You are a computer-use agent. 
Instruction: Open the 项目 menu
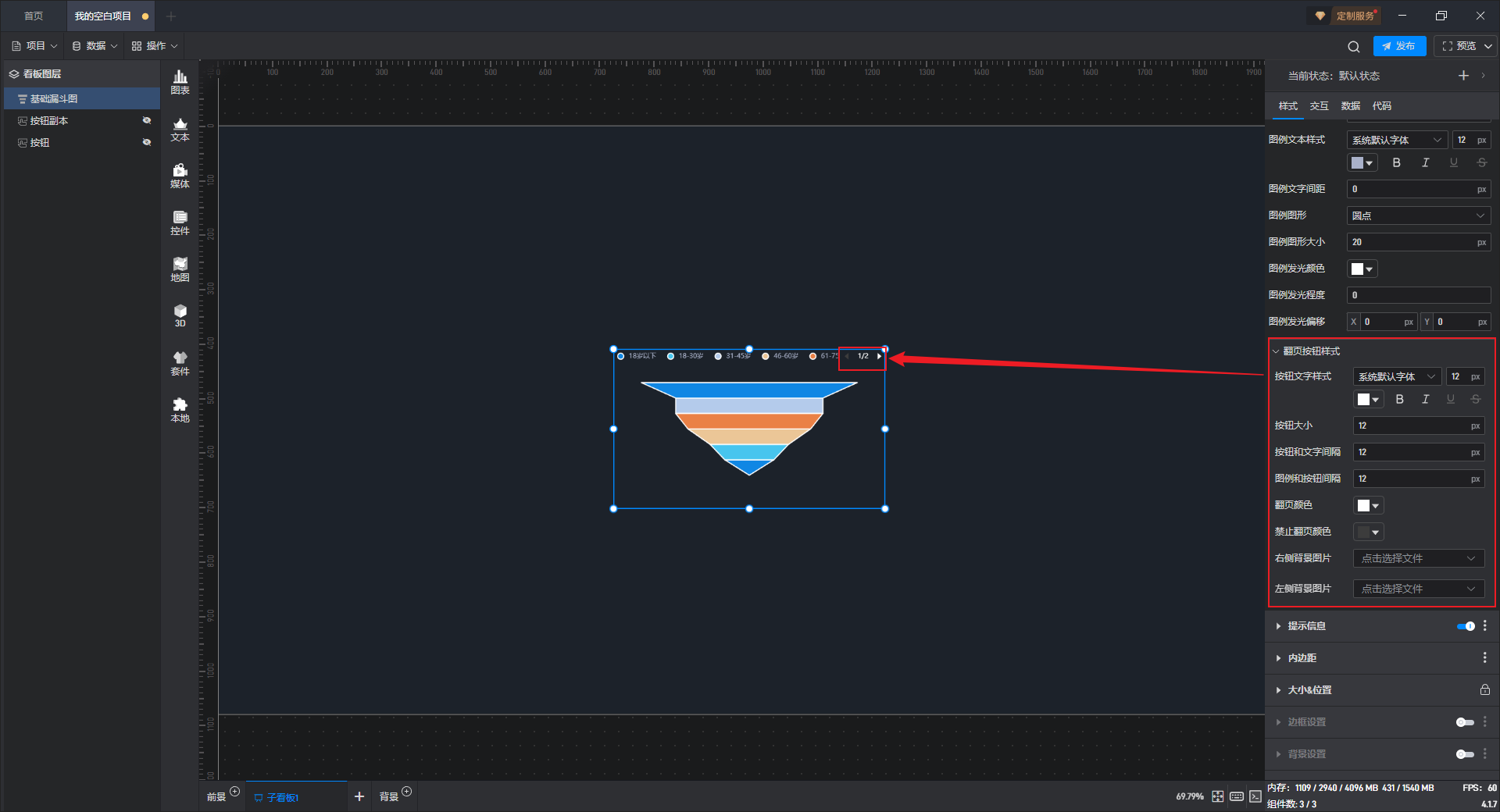pos(34,46)
